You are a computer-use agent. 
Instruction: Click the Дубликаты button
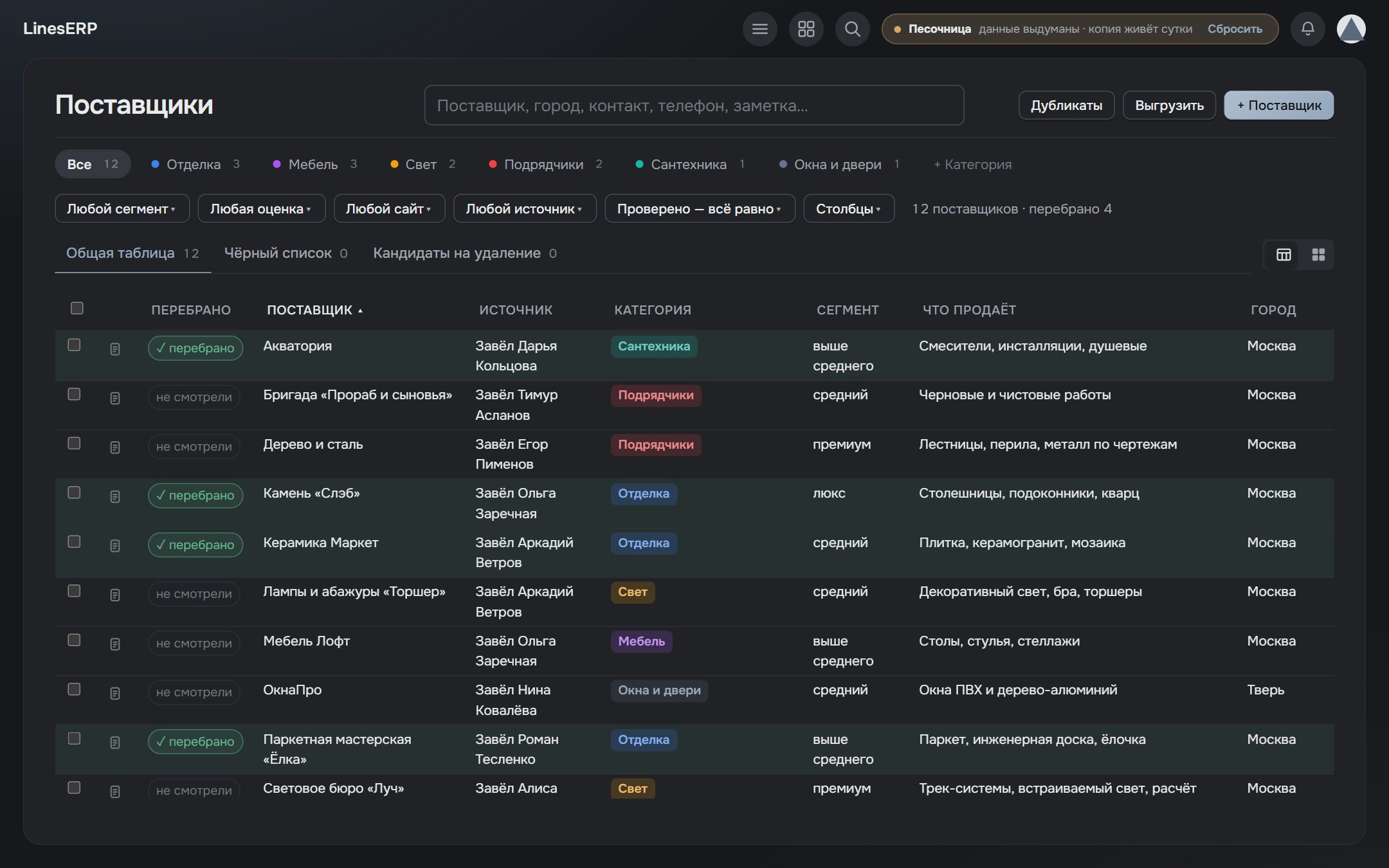pyautogui.click(x=1066, y=105)
